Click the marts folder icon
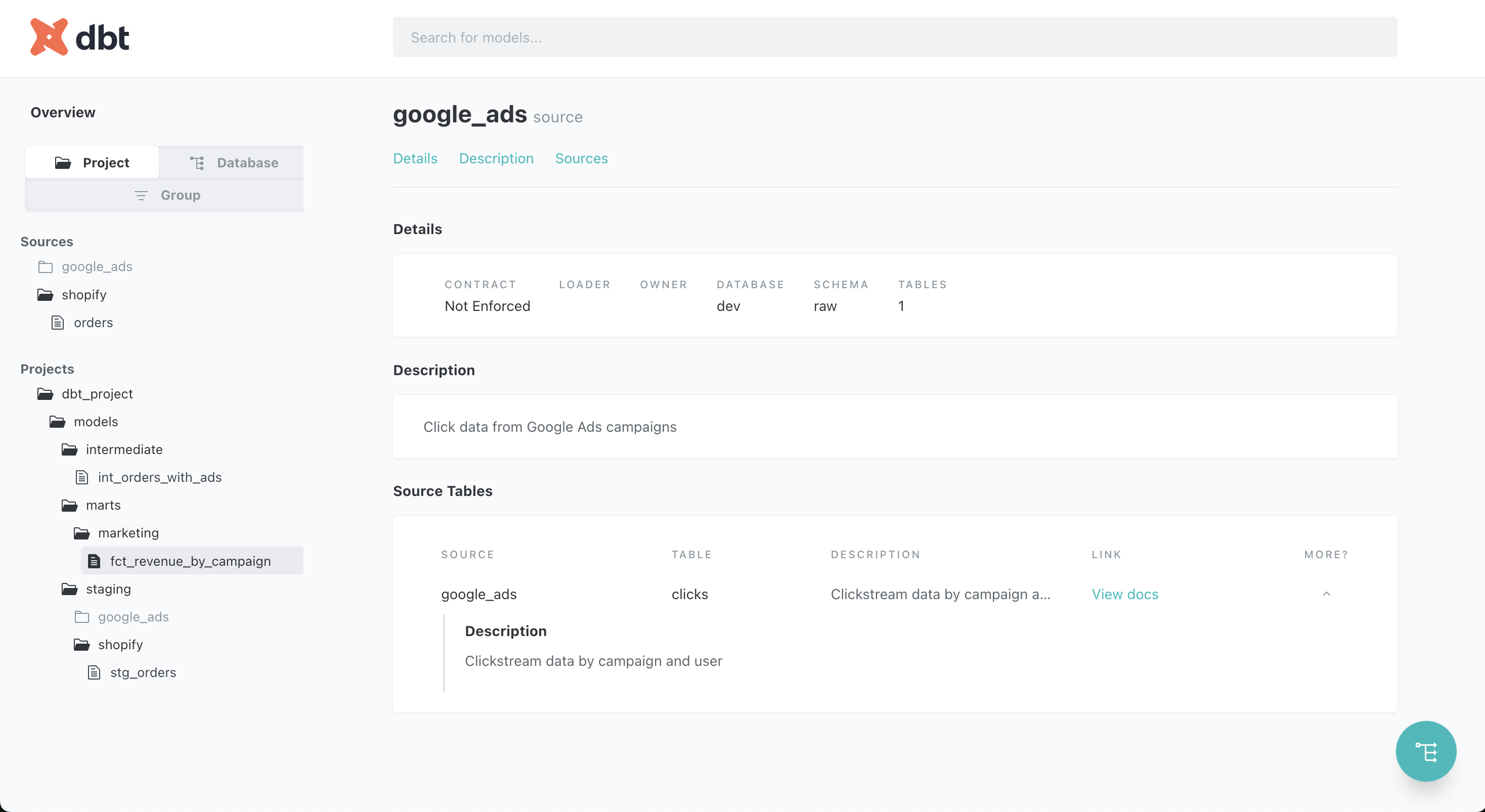Viewport: 1485px width, 812px height. tap(69, 506)
